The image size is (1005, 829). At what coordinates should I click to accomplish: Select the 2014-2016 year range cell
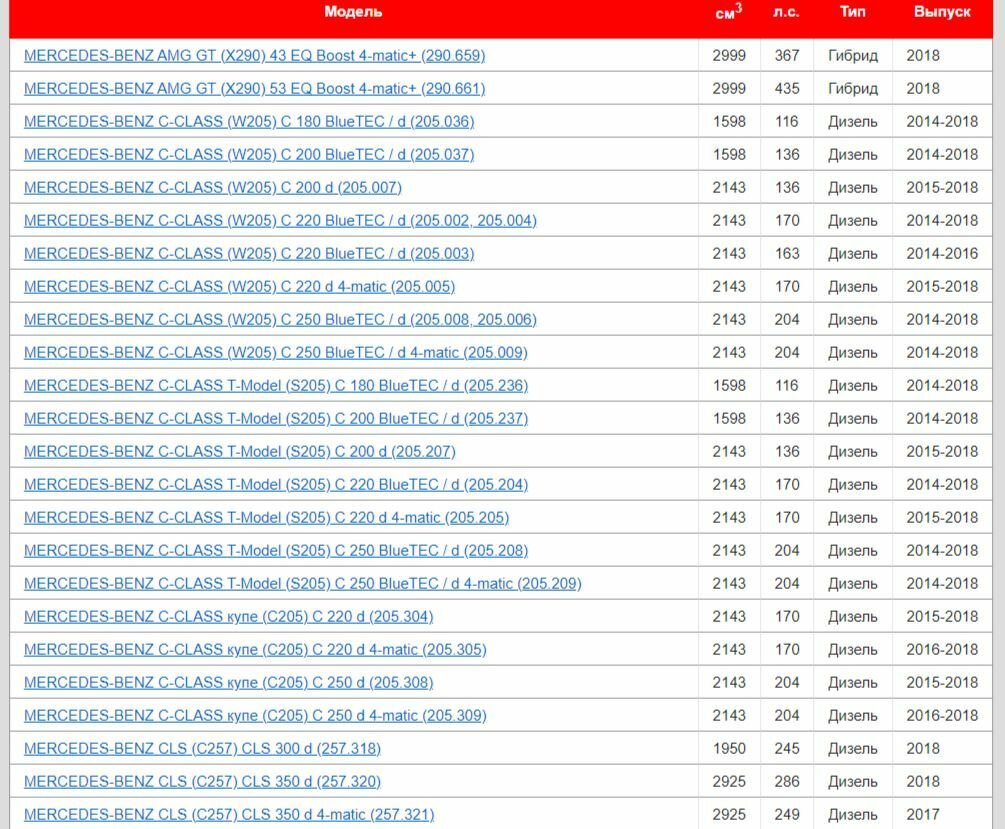(x=942, y=254)
